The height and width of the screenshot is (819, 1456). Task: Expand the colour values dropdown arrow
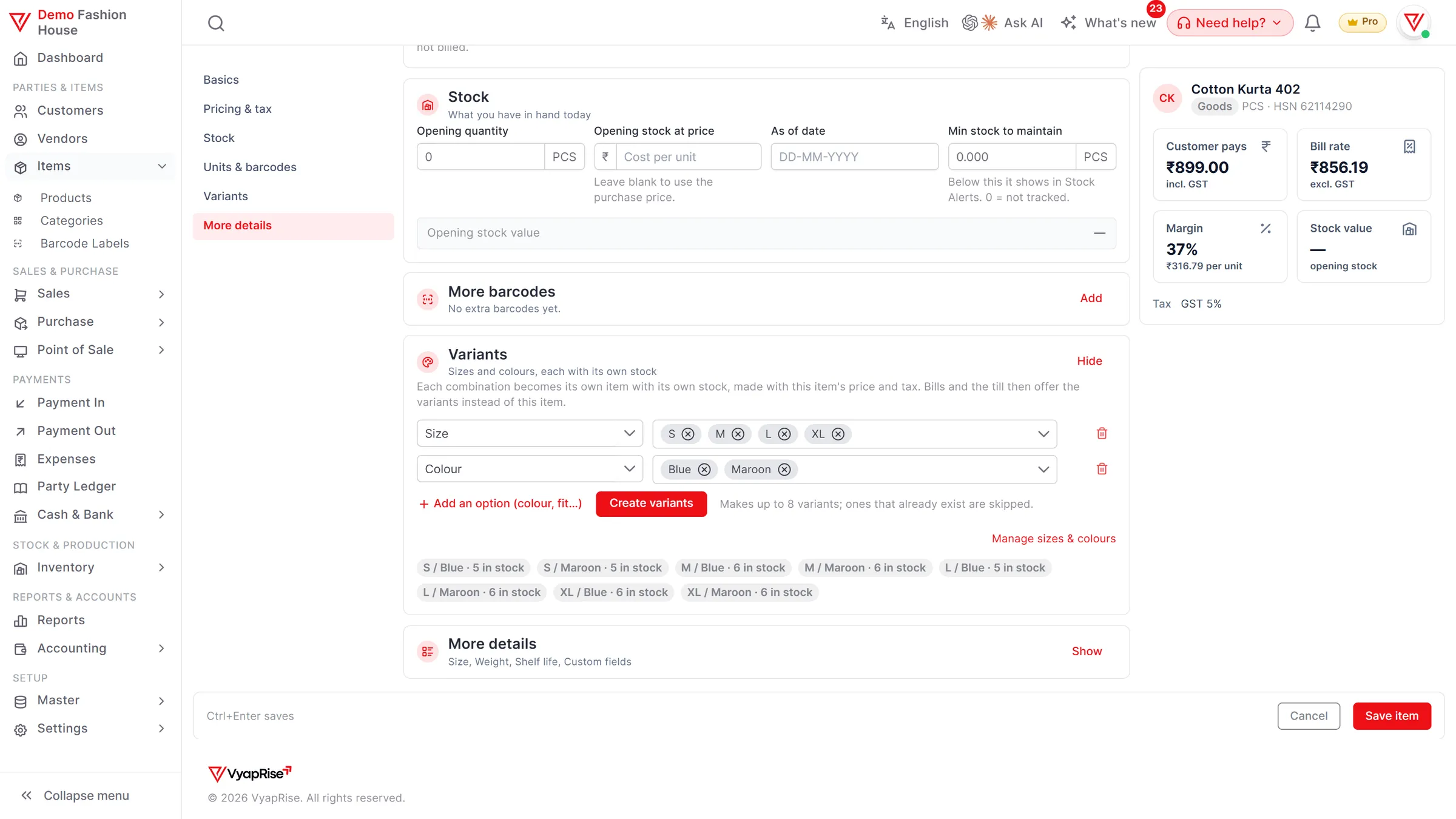pyautogui.click(x=1043, y=469)
